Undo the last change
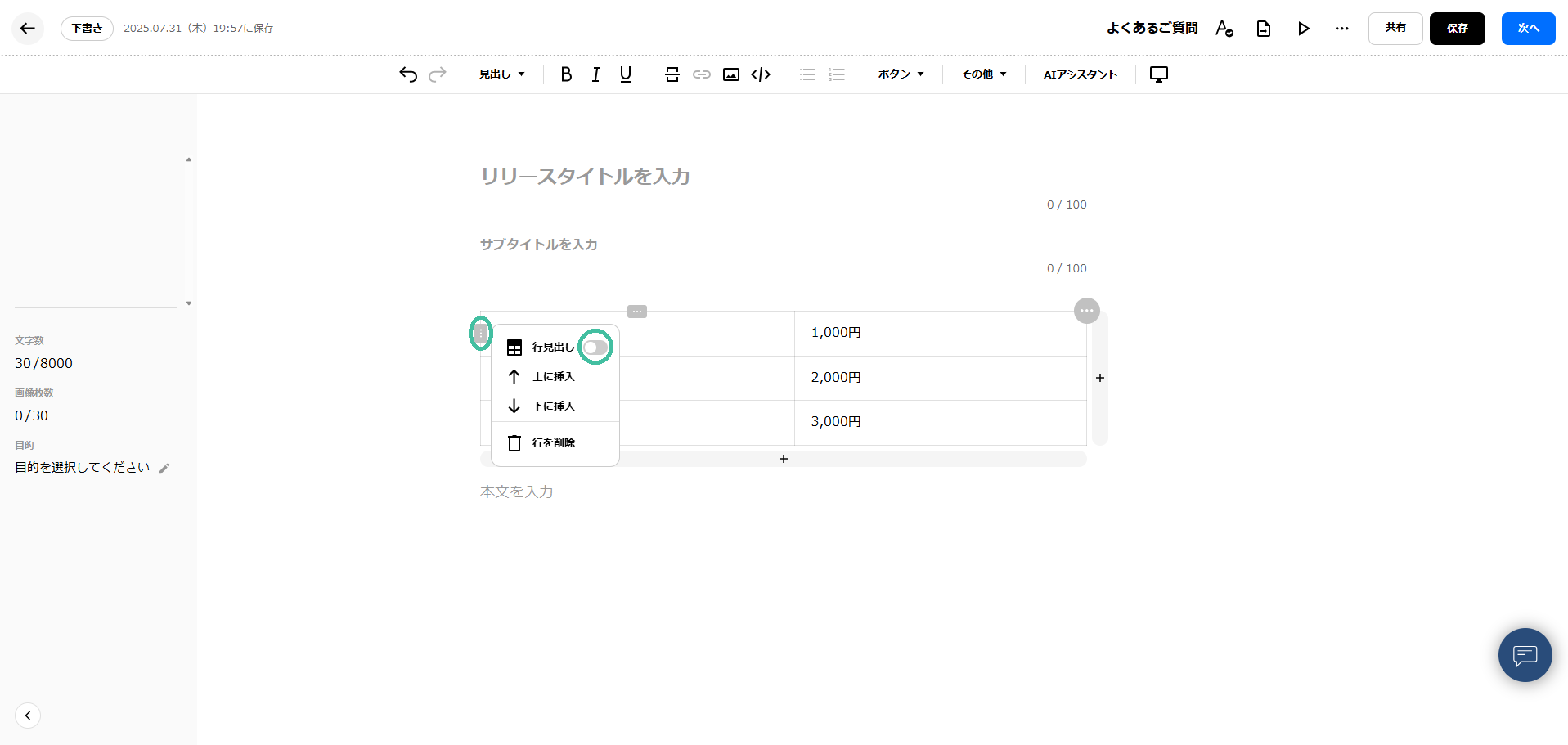Image resolution: width=1568 pixels, height=745 pixels. 408,74
